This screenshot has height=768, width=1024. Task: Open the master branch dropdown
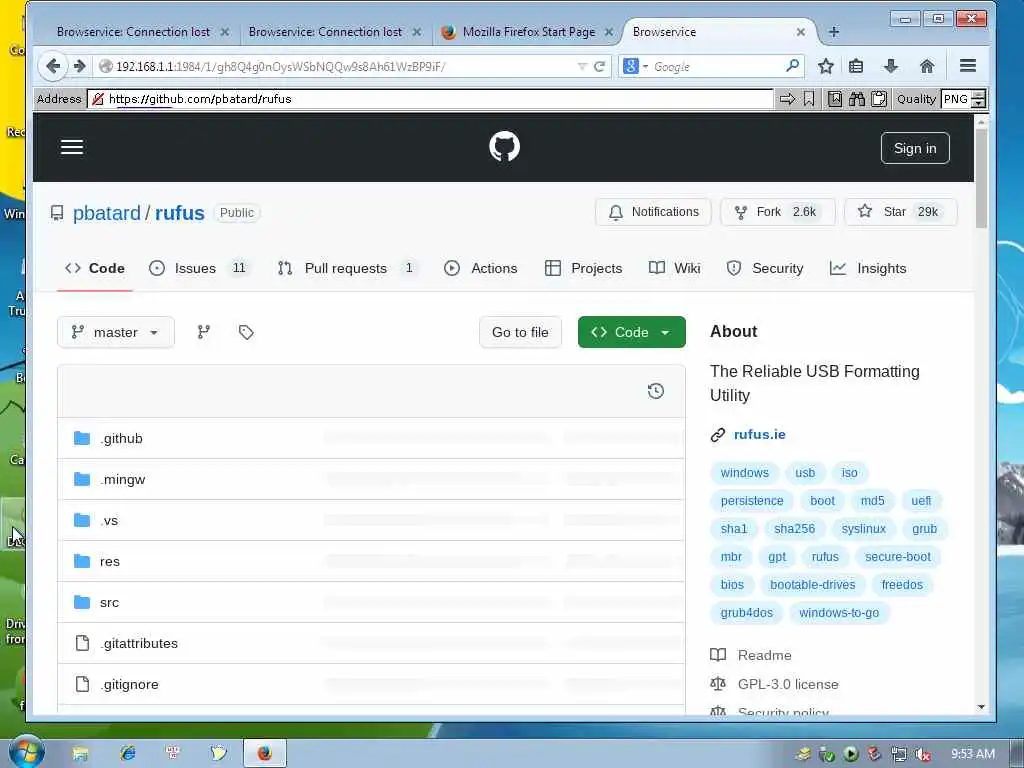pos(116,332)
